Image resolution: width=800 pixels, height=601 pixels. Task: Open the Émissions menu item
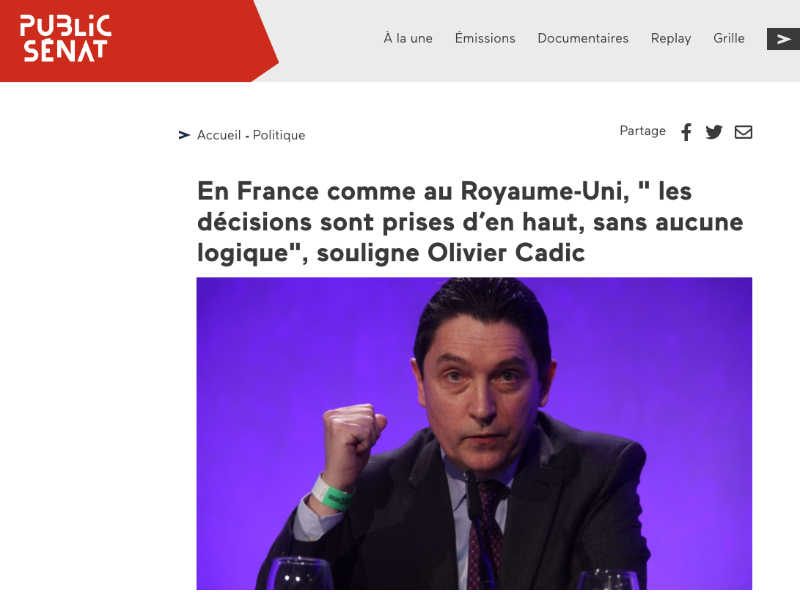(485, 38)
